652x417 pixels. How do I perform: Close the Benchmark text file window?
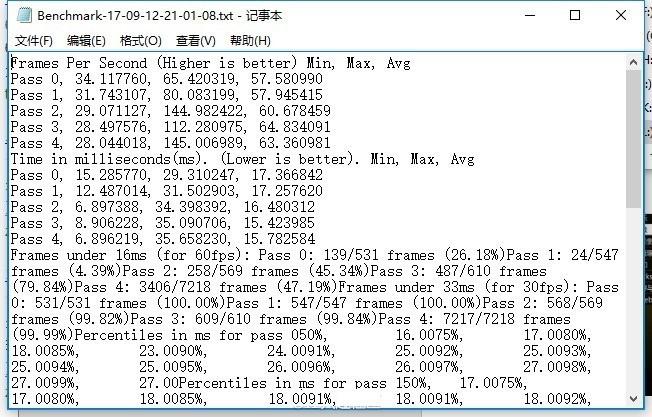[621, 16]
